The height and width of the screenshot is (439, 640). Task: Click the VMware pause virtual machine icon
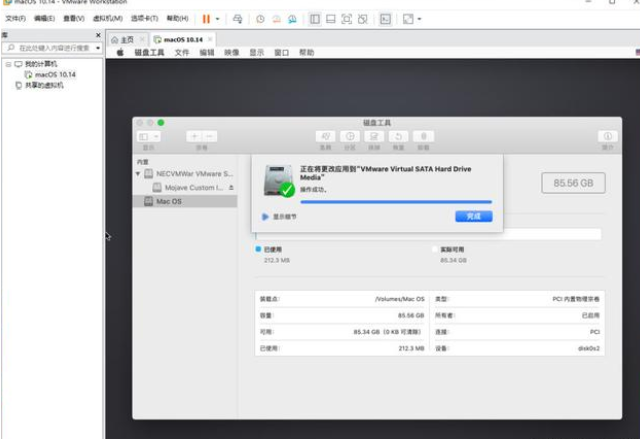pos(206,18)
